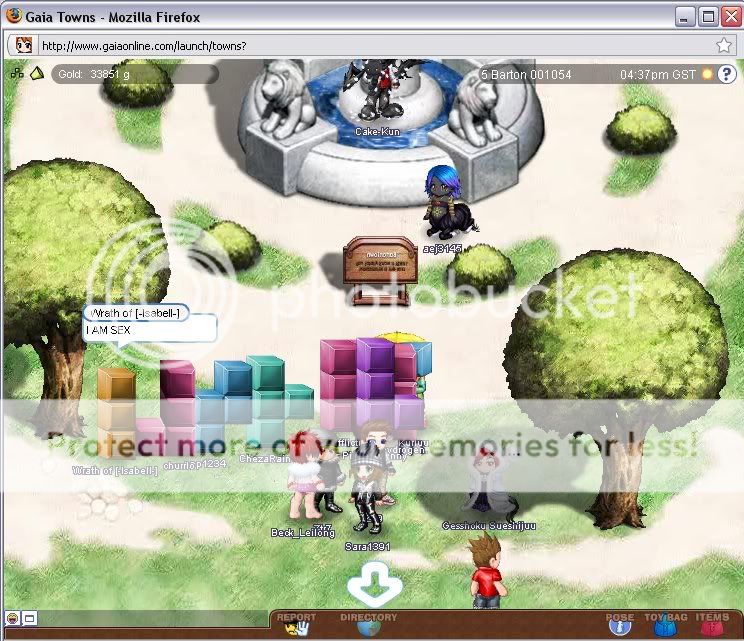Open the chat window icon
This screenshot has width=744, height=641.
tap(29, 618)
